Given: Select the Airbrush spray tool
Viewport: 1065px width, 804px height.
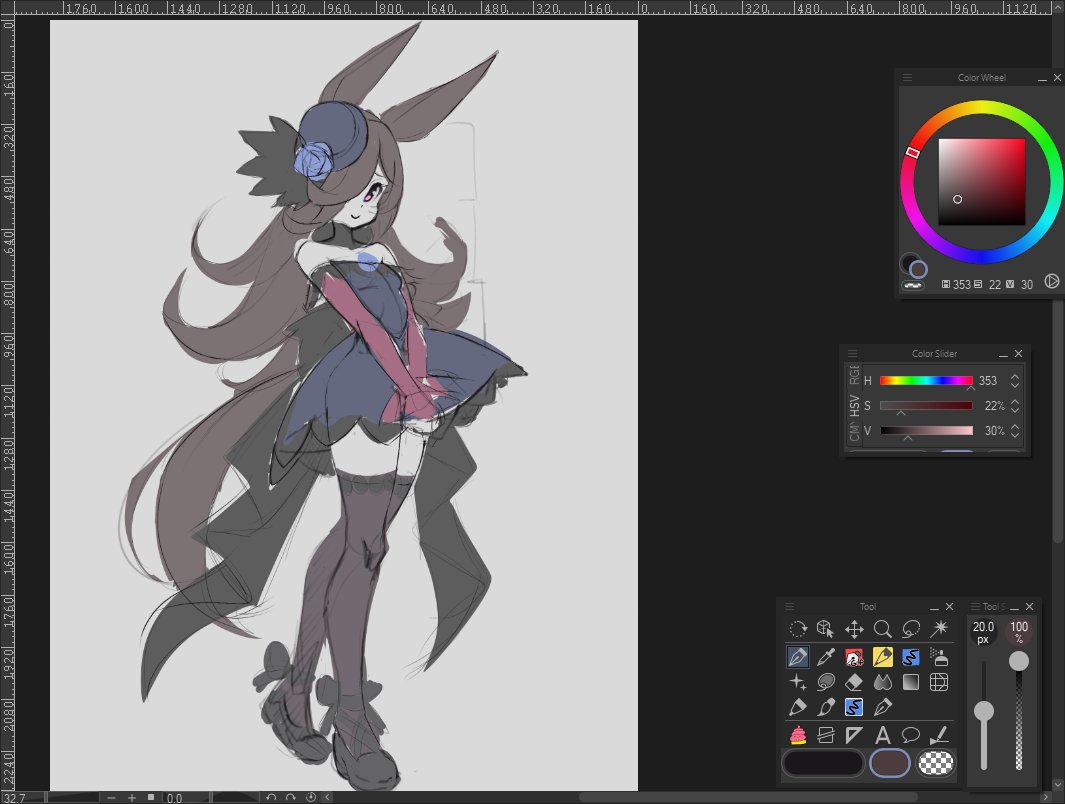Looking at the screenshot, I should coord(939,657).
